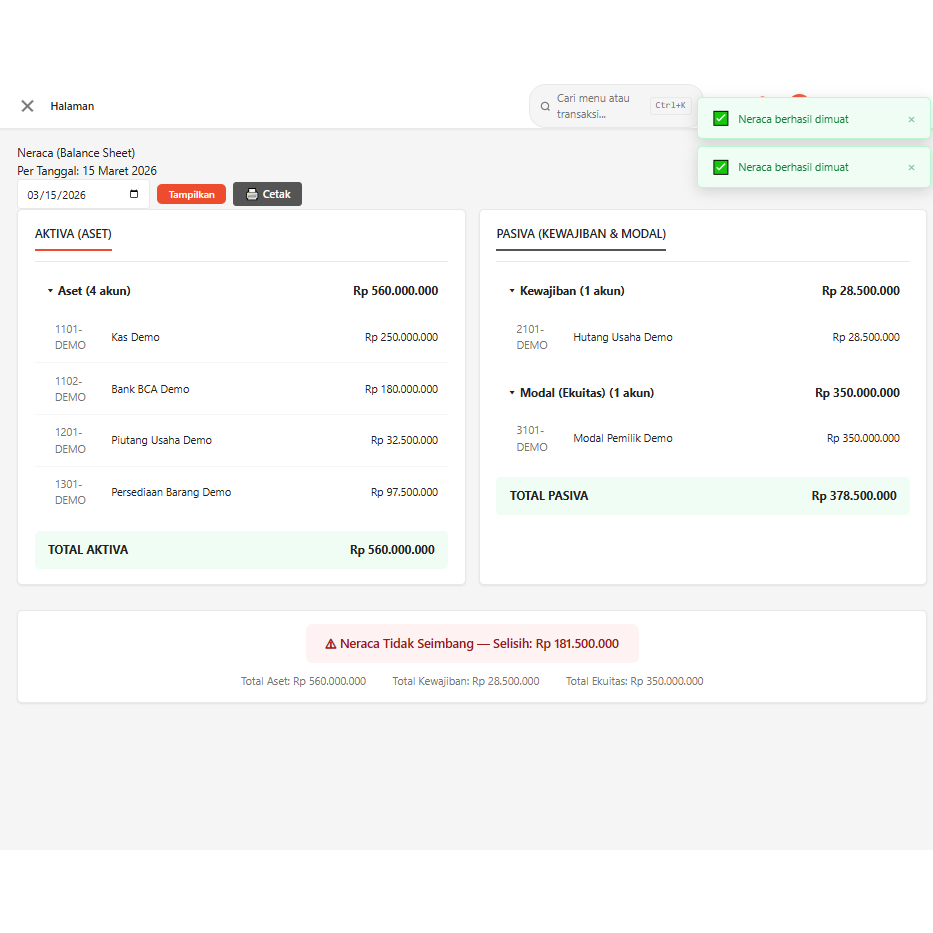Click the Rp 378.500.000 total pasiva value
This screenshot has height=933, width=933.
854,496
